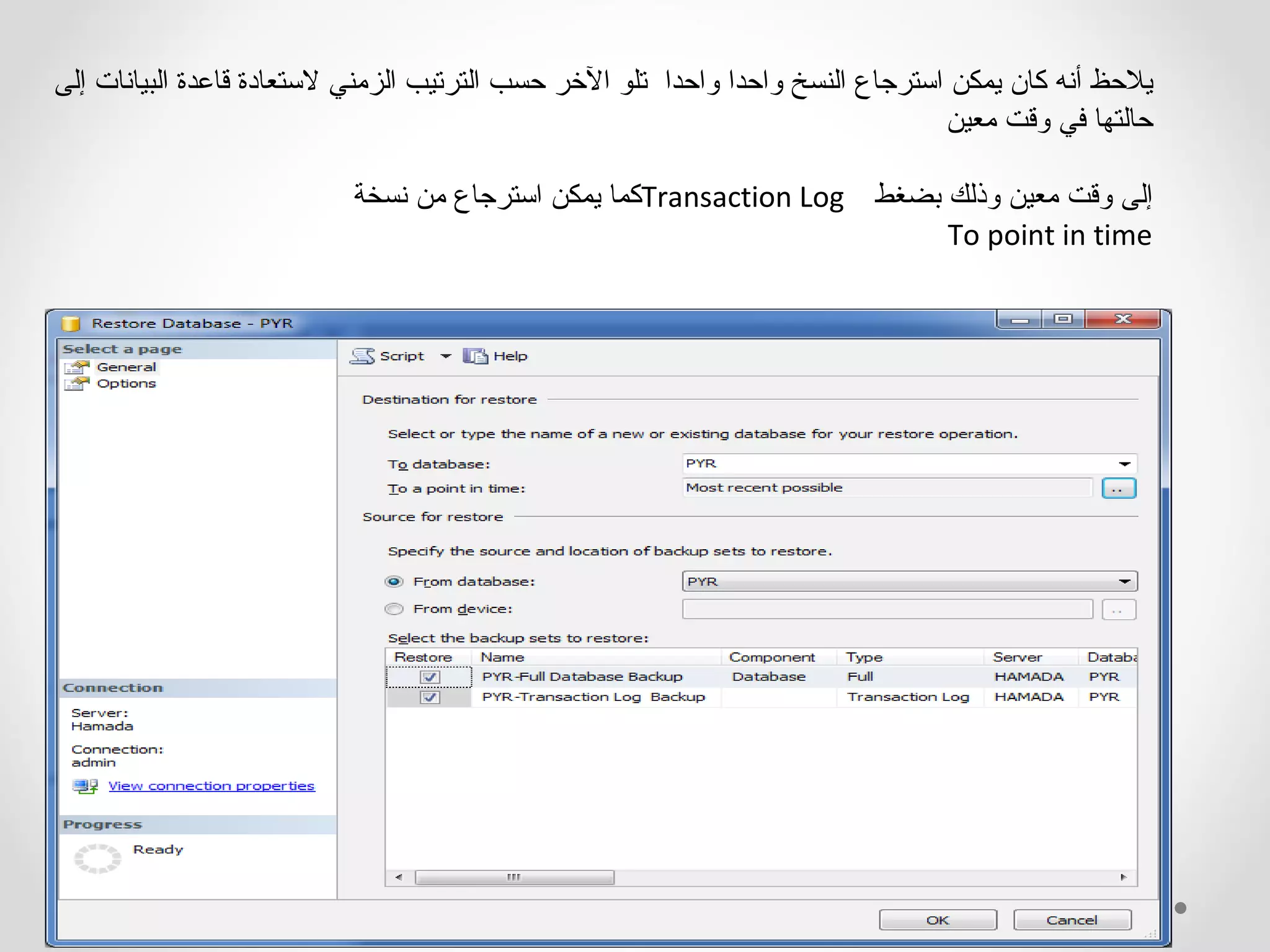The image size is (1270, 952).
Task: Sort by the Type column header
Action: (910, 657)
